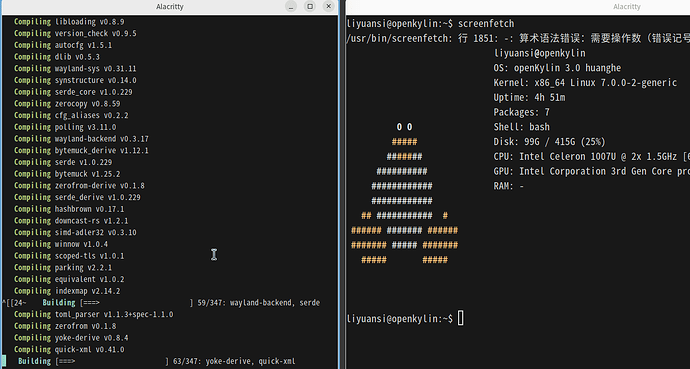690x369 pixels.
Task: Select the 'autocfg v1.5.1' line
Action: pyautogui.click(x=63, y=45)
